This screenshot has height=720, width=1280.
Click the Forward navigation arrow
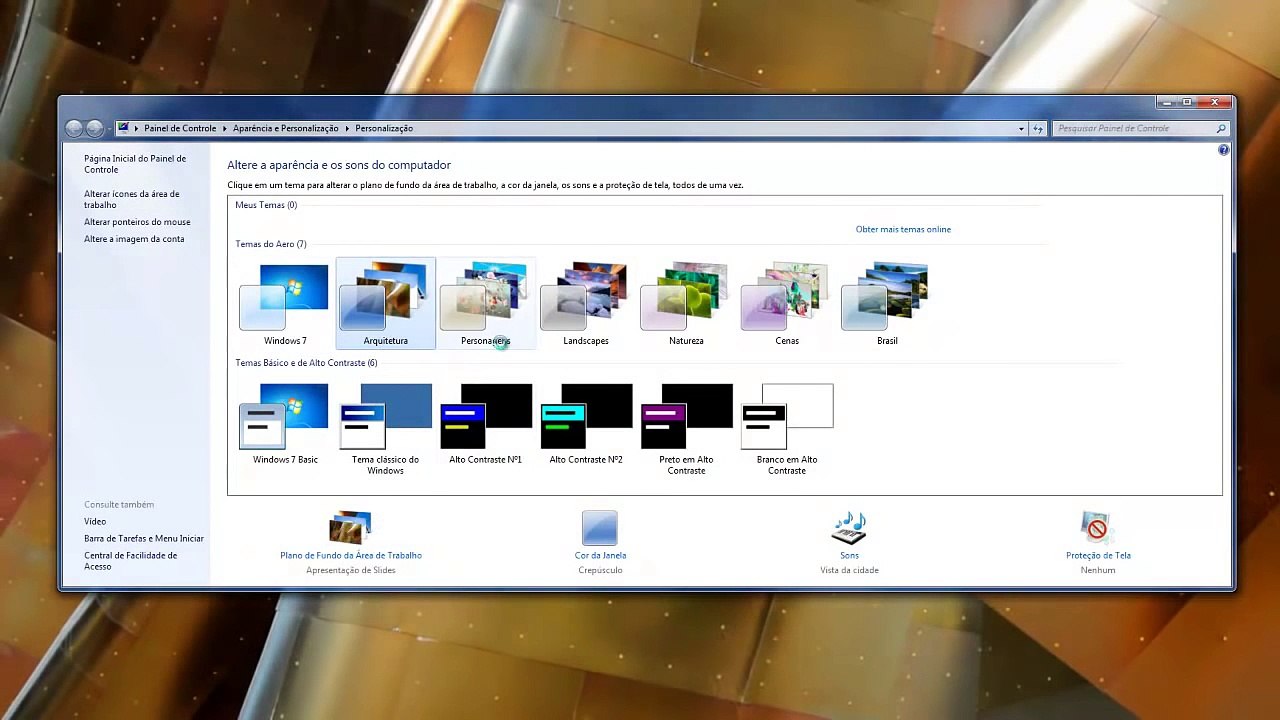(x=94, y=128)
